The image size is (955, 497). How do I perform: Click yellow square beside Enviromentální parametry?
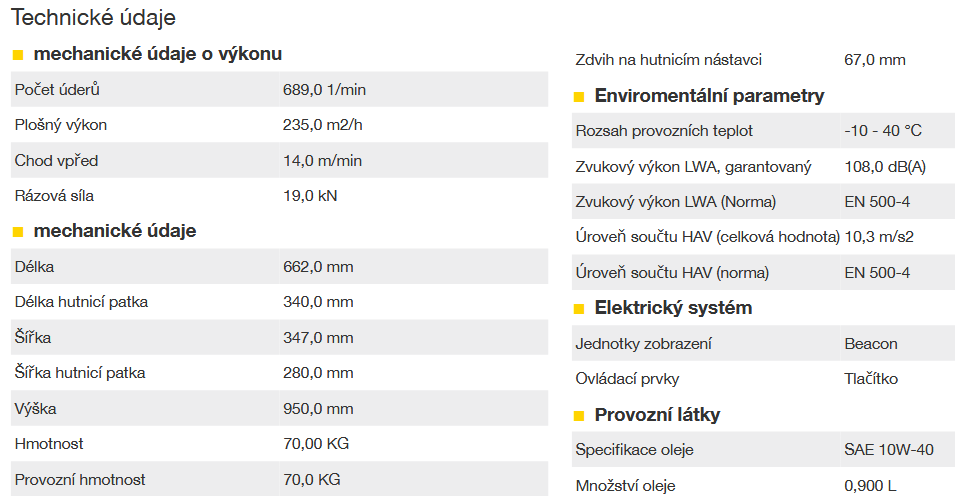(579, 97)
